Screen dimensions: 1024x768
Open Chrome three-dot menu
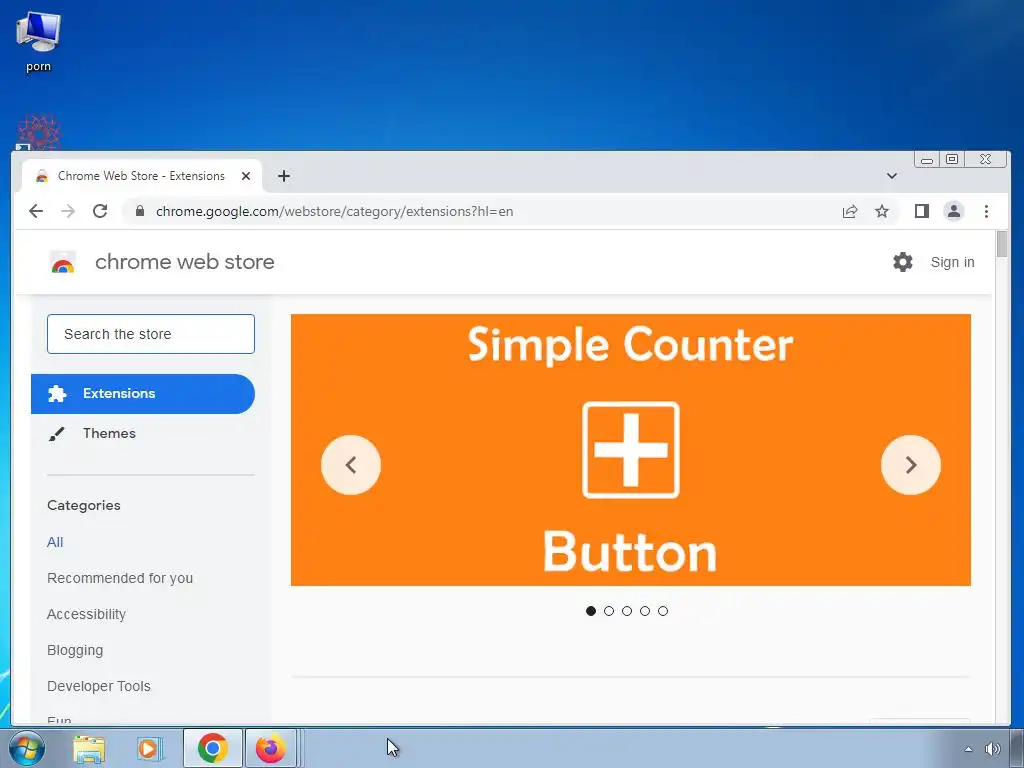(x=986, y=211)
